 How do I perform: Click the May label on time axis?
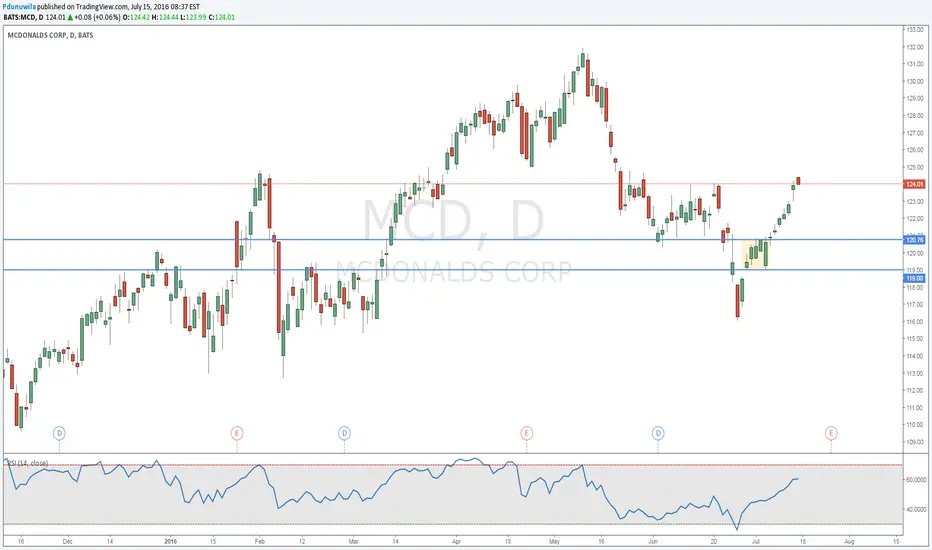click(x=555, y=542)
